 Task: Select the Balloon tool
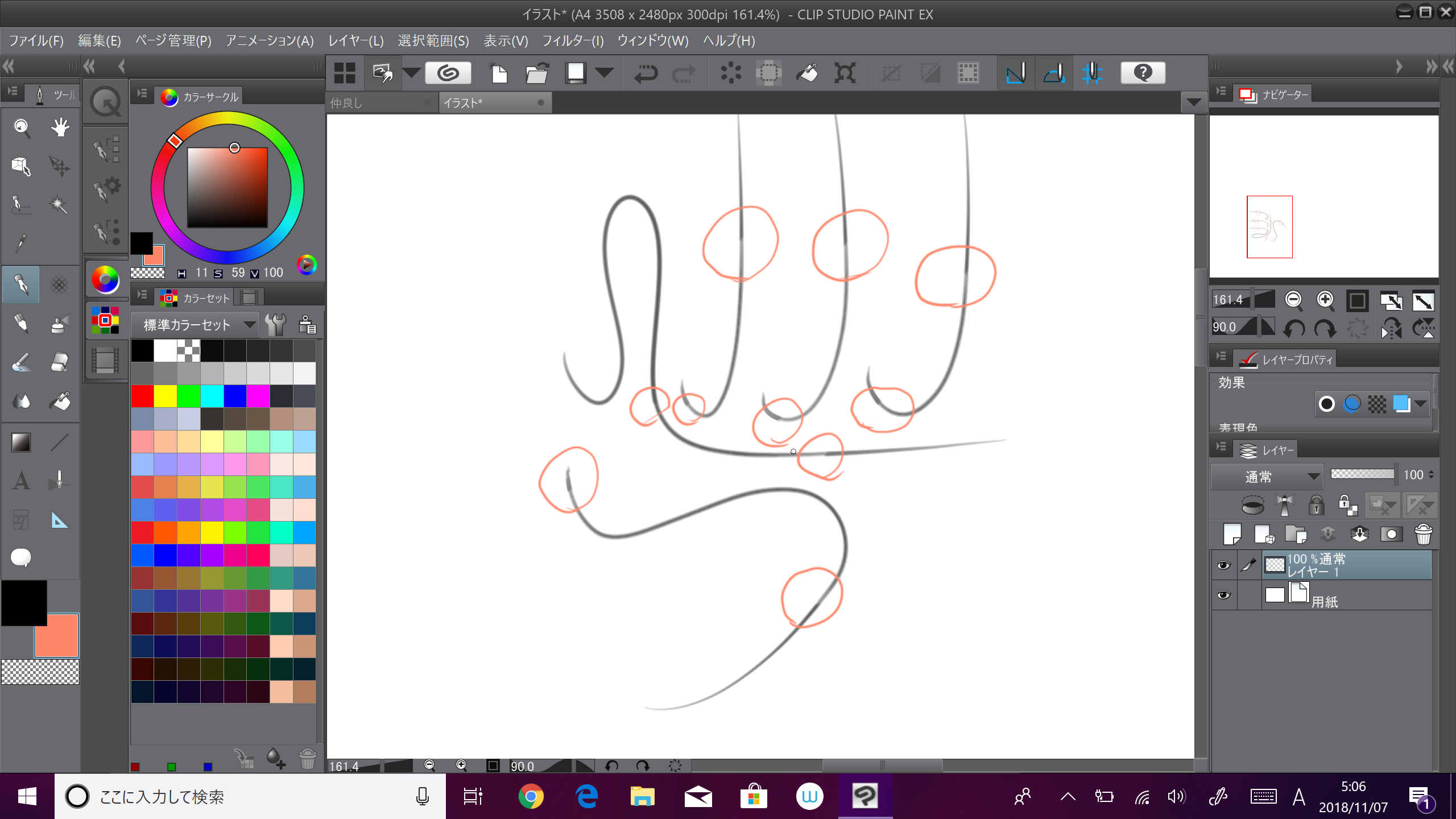21,558
